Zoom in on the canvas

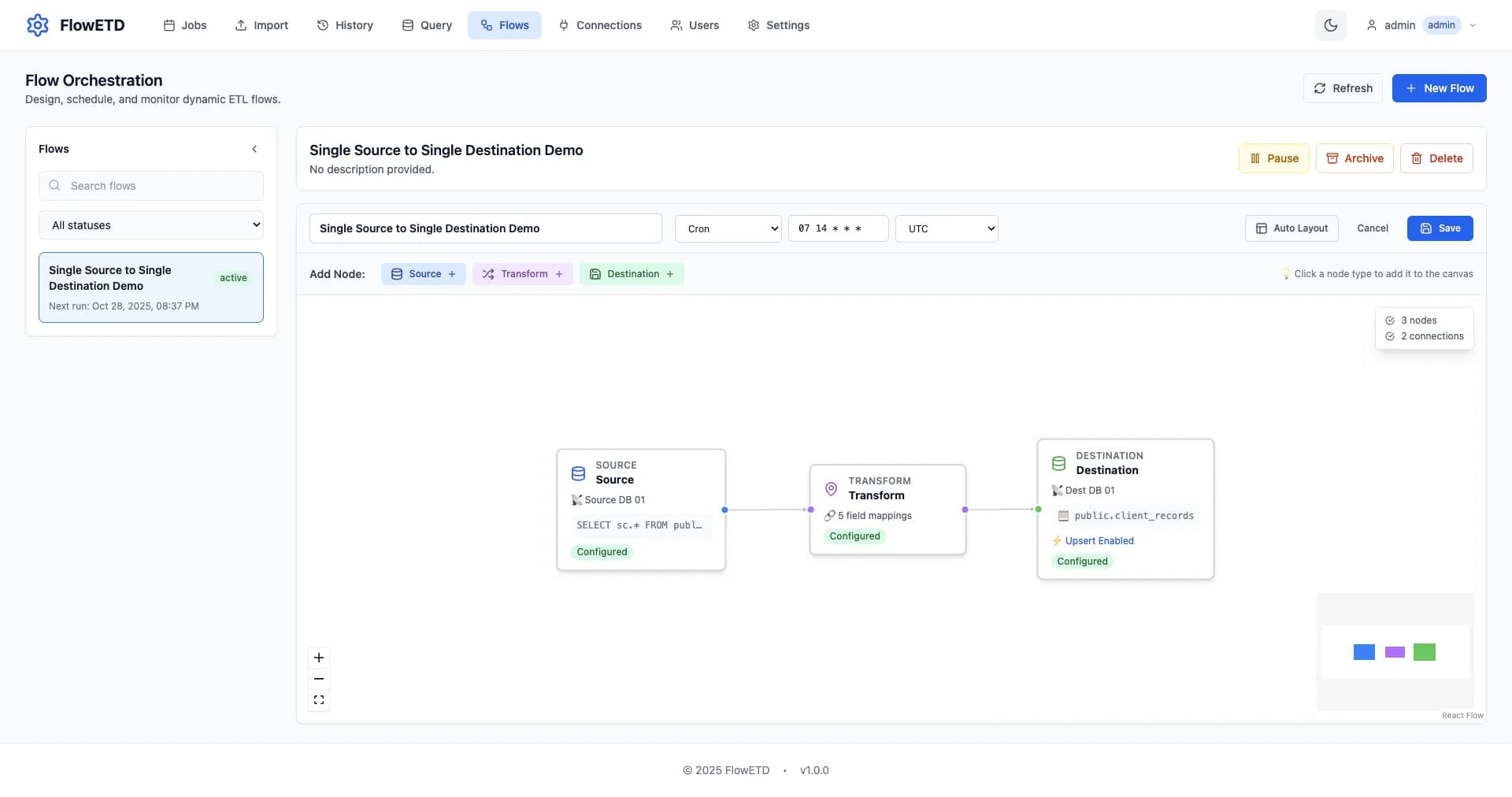(319, 658)
